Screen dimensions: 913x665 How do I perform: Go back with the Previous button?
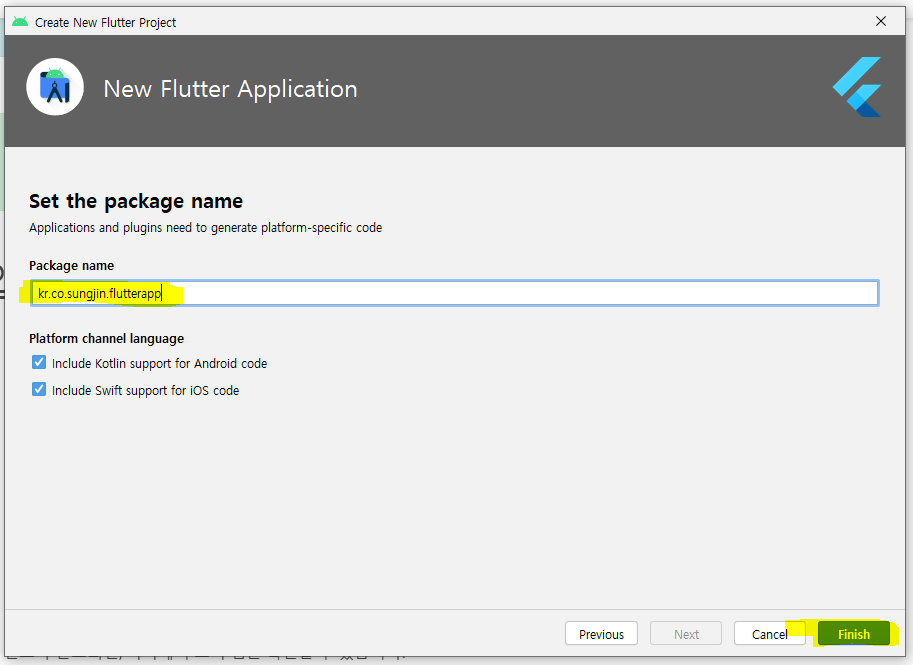click(601, 634)
